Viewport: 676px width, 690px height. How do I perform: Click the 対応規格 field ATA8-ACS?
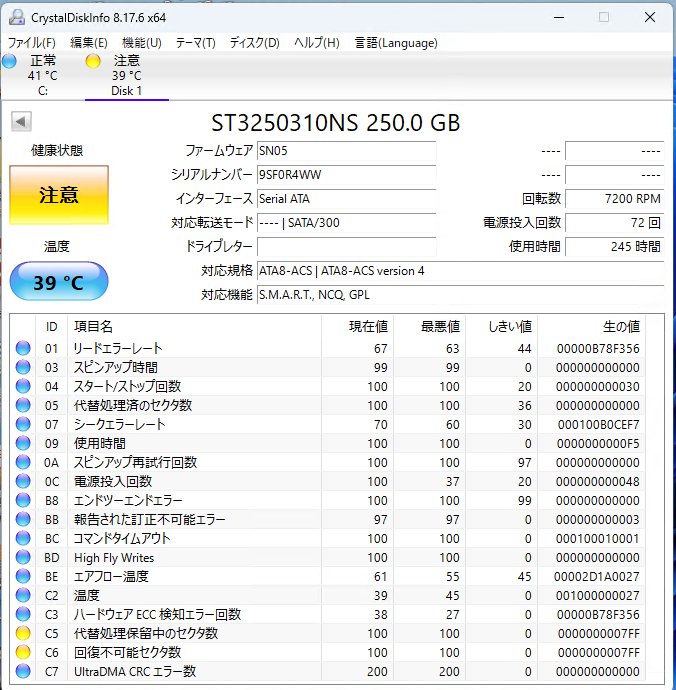(x=460, y=271)
